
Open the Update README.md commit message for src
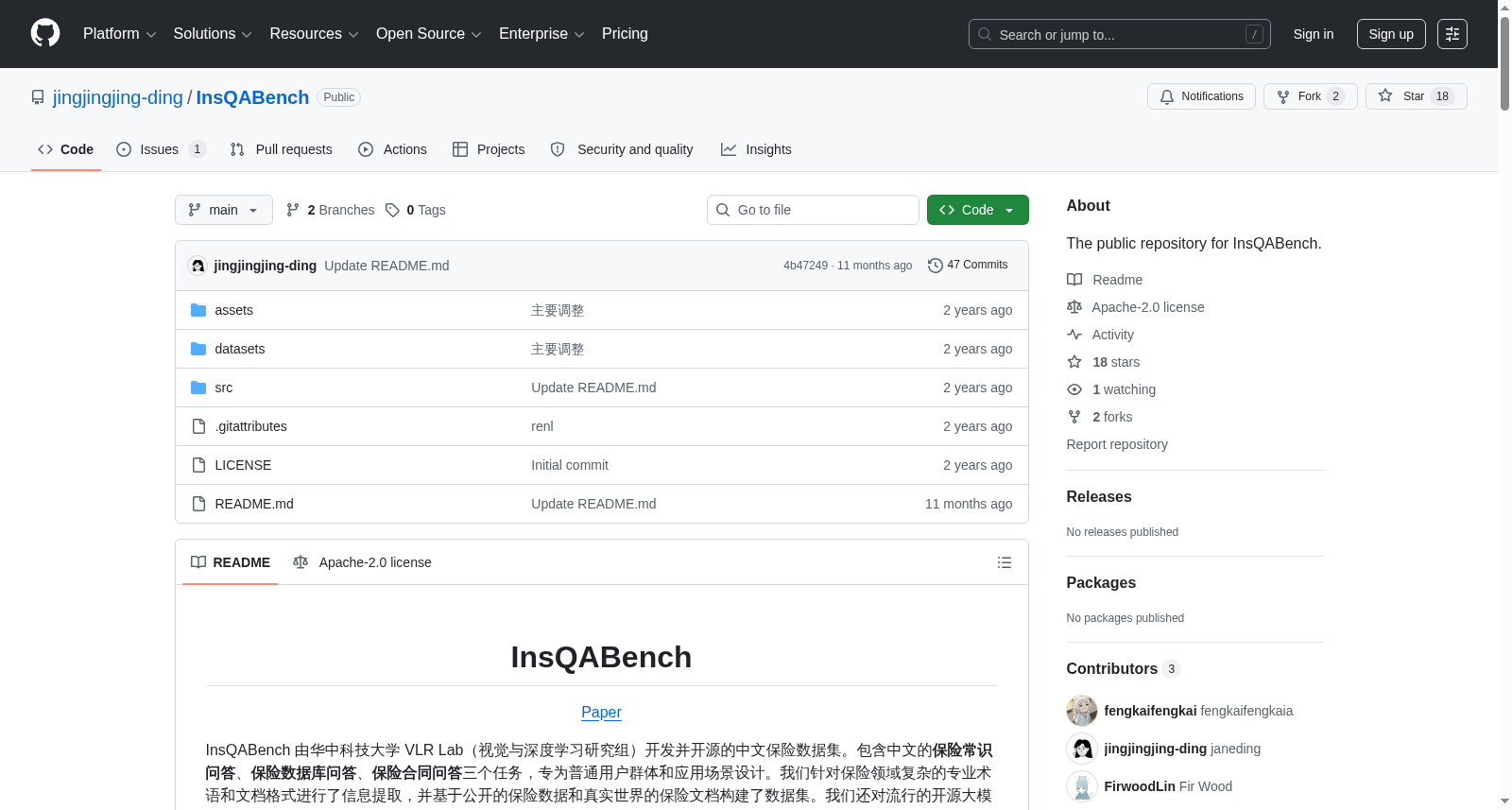point(593,388)
